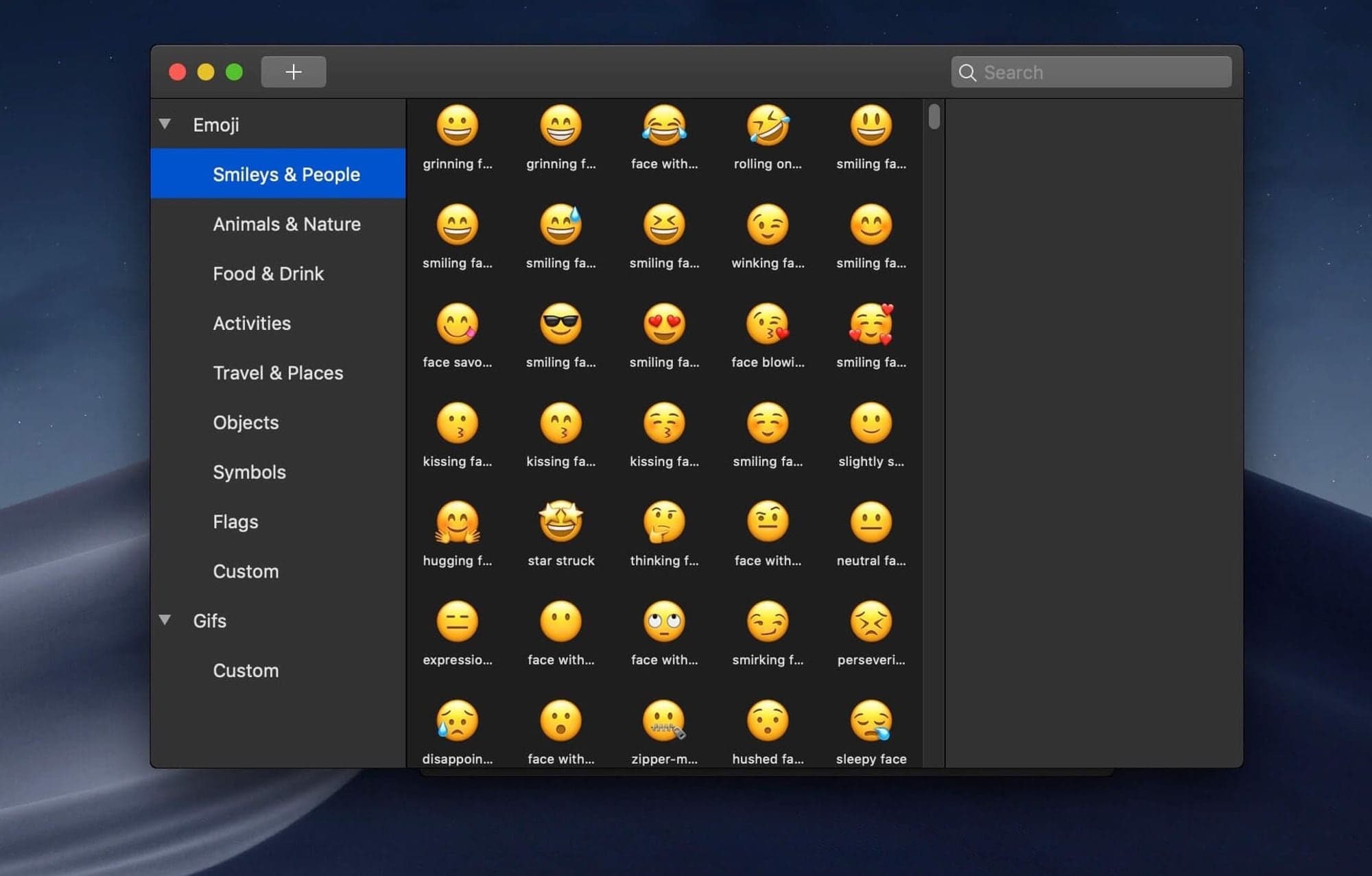Click the plus add button
The image size is (1372, 876).
pyautogui.click(x=294, y=72)
